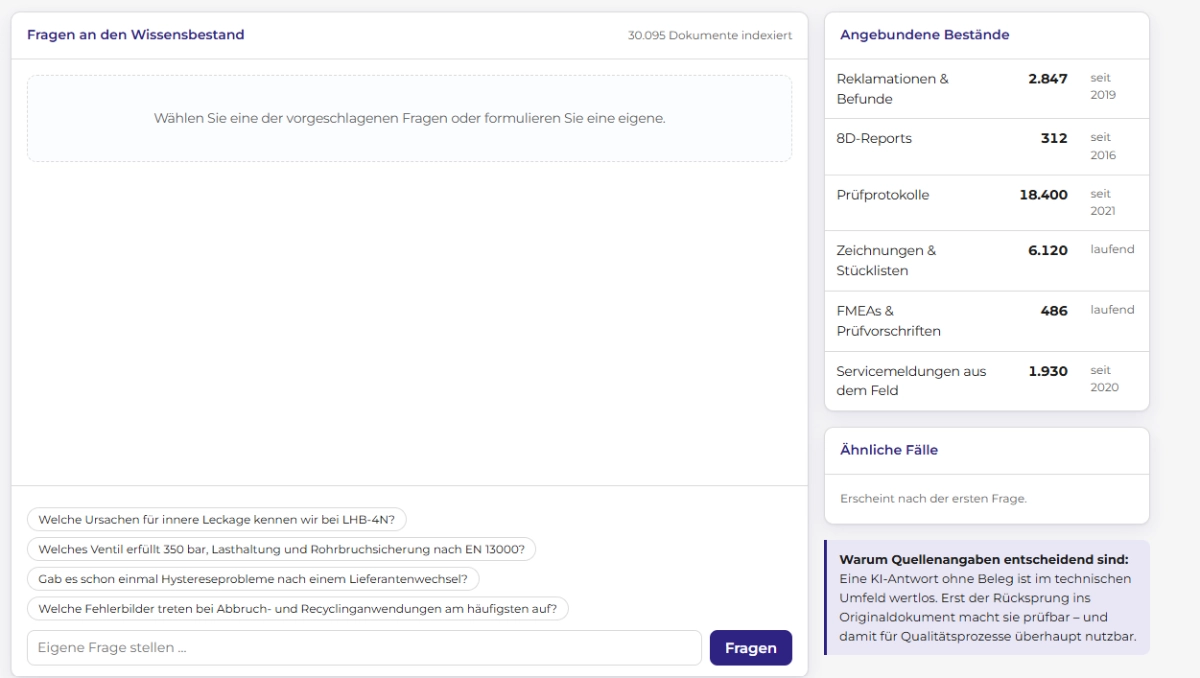Viewport: 1200px width, 678px height.
Task: Click 'seit 2021' label beside Prüfprotokolle
Action: (1103, 202)
